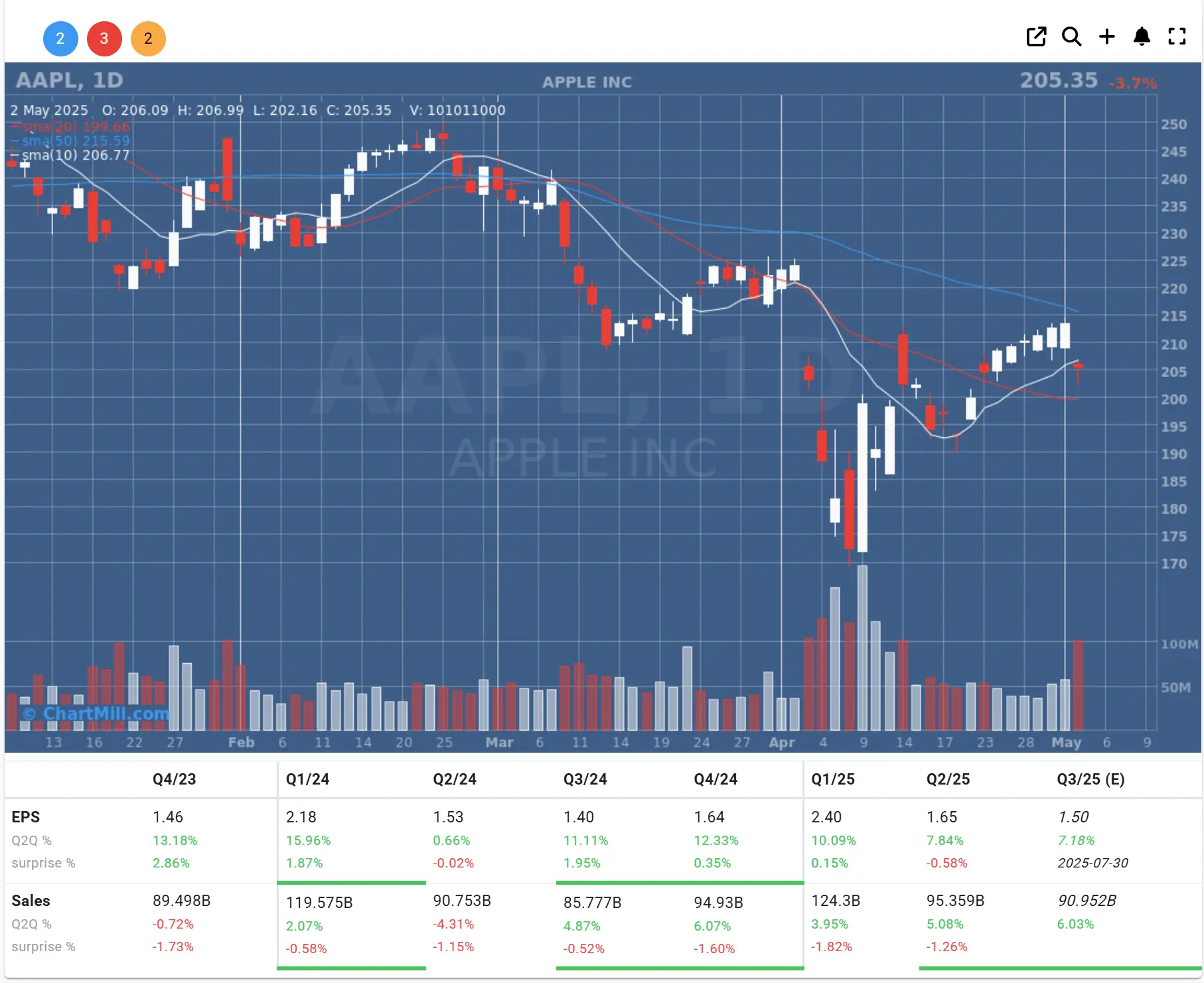
Task: Click the Q3/24 column header
Action: pos(585,779)
